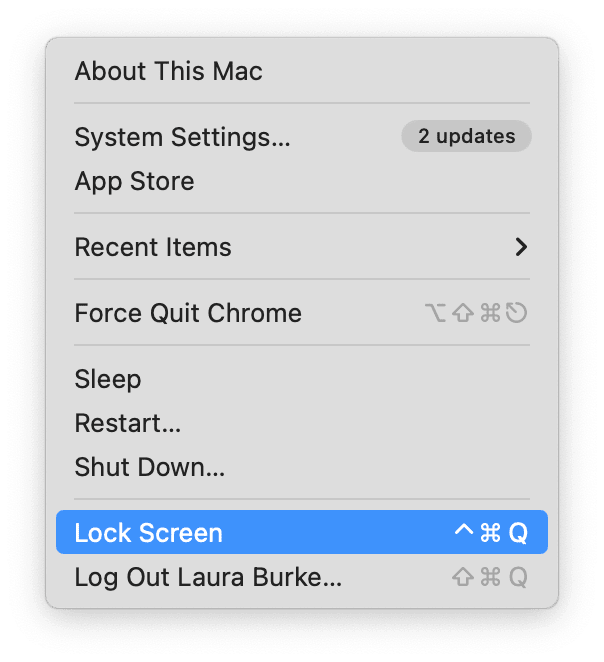The height and width of the screenshot is (662, 604).
Task: Choose Force Quit Chrome
Action: point(188,314)
